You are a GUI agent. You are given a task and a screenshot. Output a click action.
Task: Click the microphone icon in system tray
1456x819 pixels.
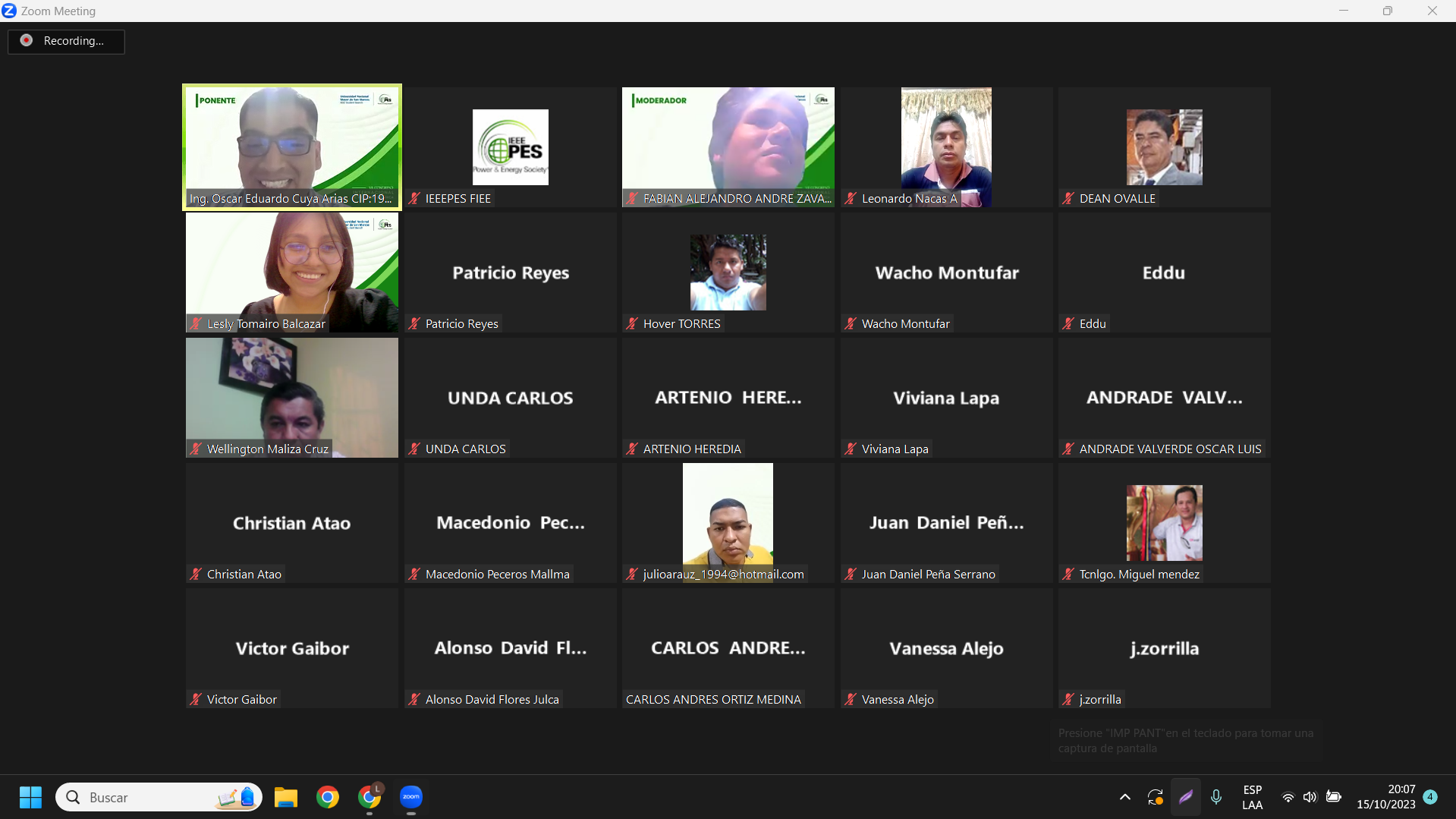1215,797
